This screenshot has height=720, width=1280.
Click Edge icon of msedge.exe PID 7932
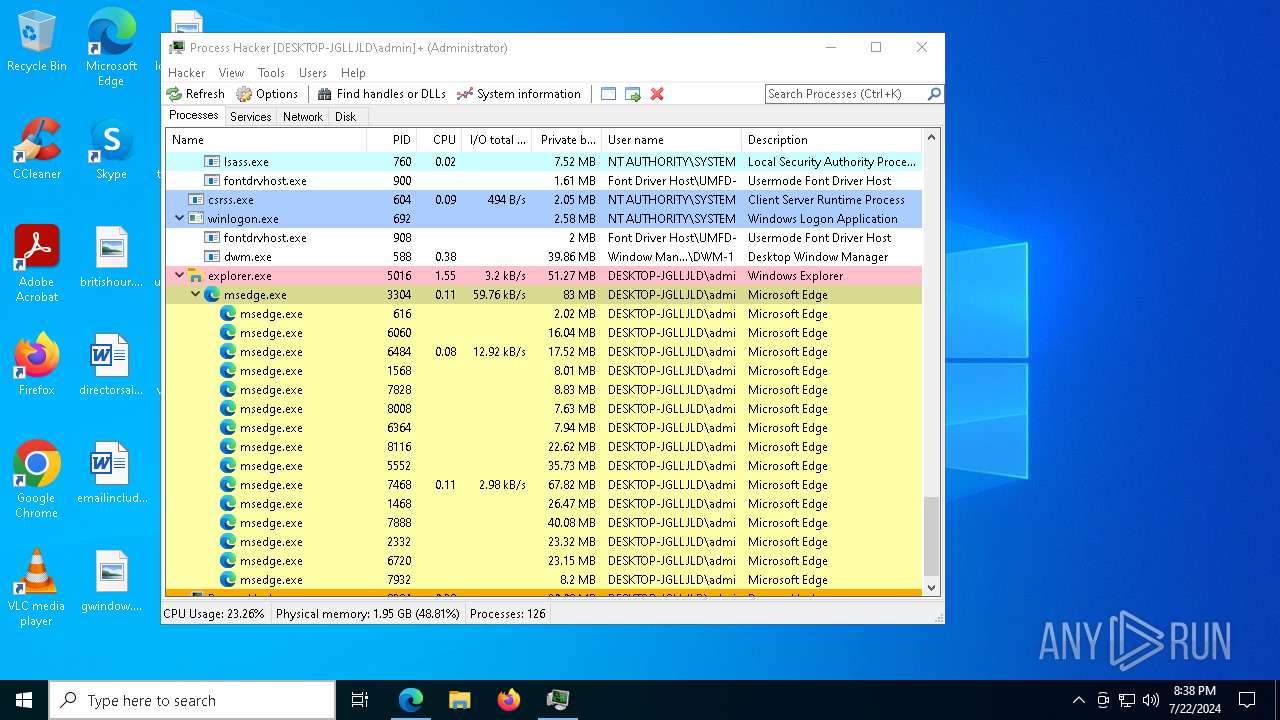[228, 580]
